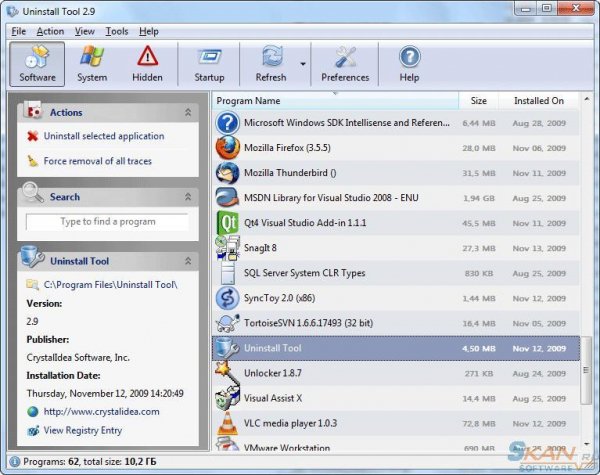Select Microsoft Windows SDK Intellisense row text
Screen dimensions: 600x475
pos(347,123)
